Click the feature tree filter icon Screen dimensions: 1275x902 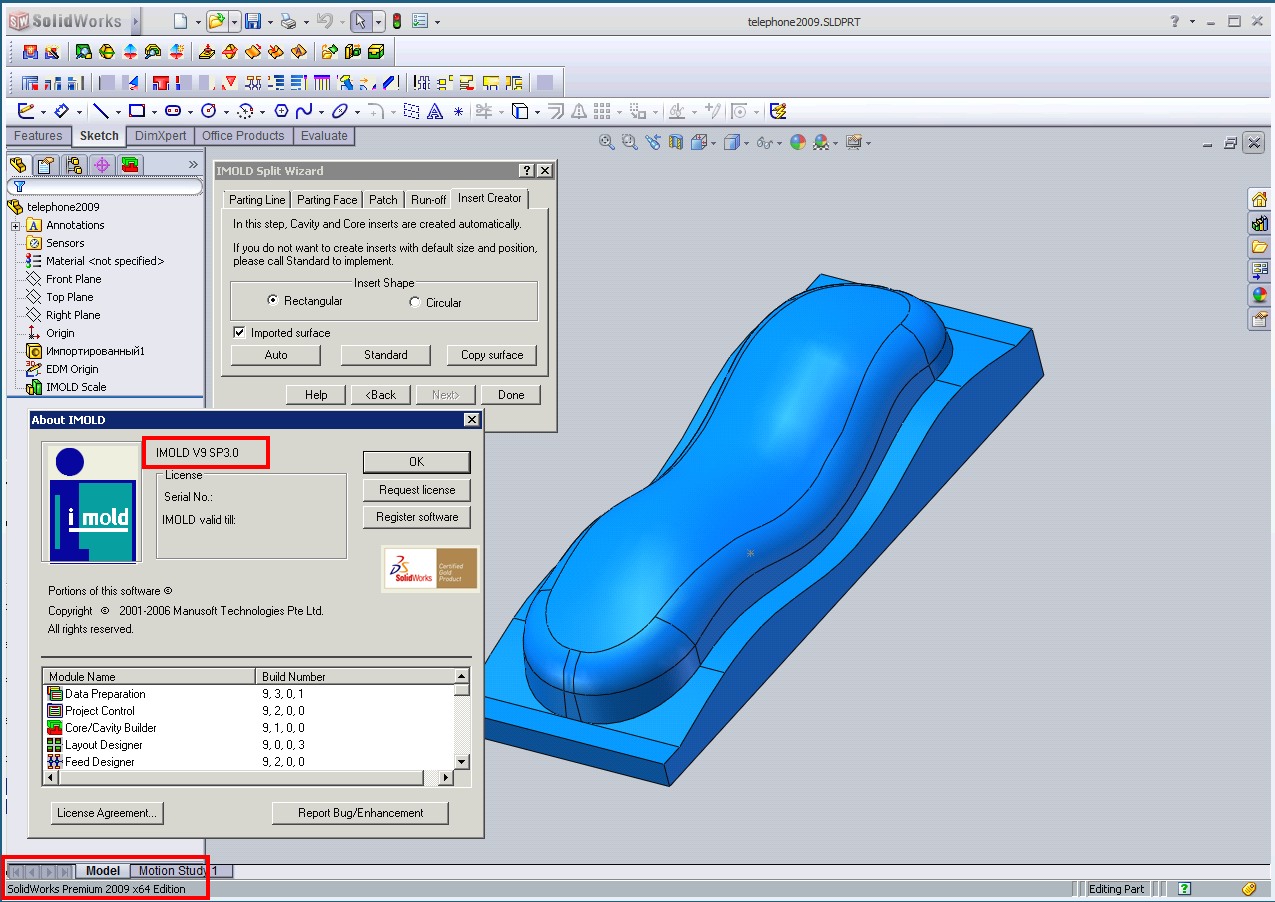(19, 186)
